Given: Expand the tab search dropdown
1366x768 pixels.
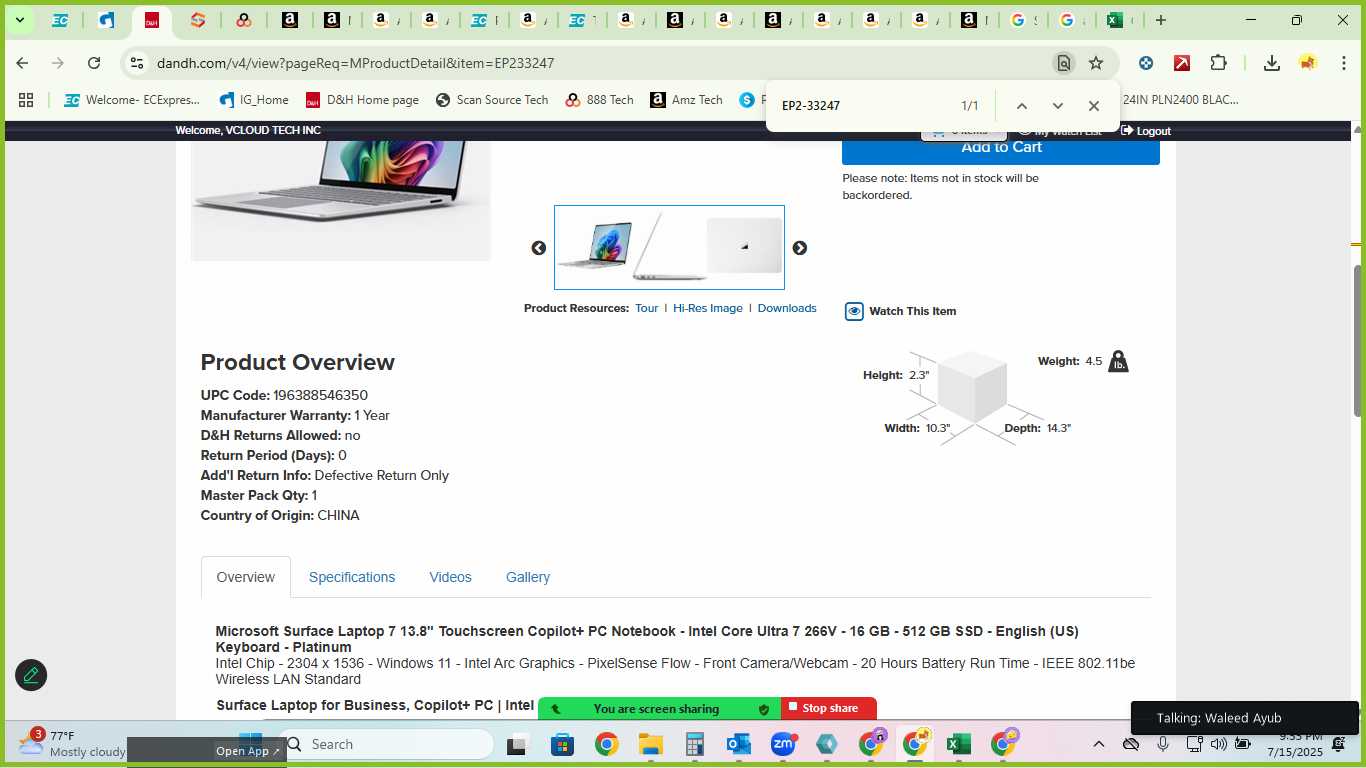Looking at the screenshot, I should point(19,20).
